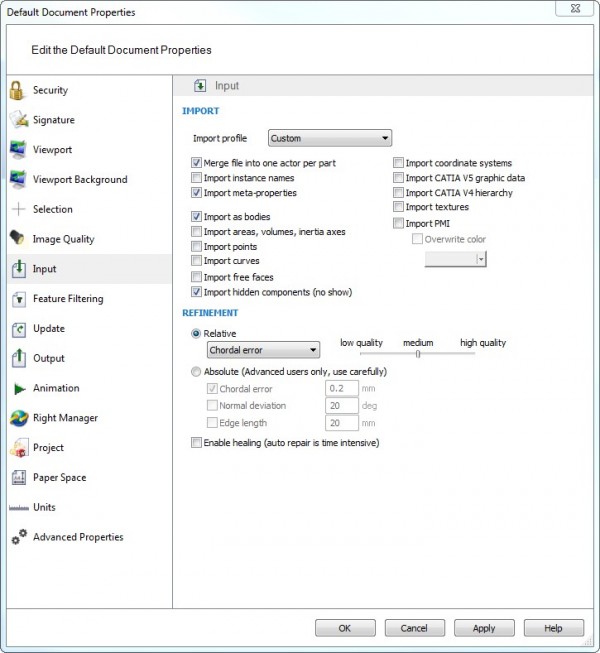Enable Import free faces checkbox

[x=196, y=277]
